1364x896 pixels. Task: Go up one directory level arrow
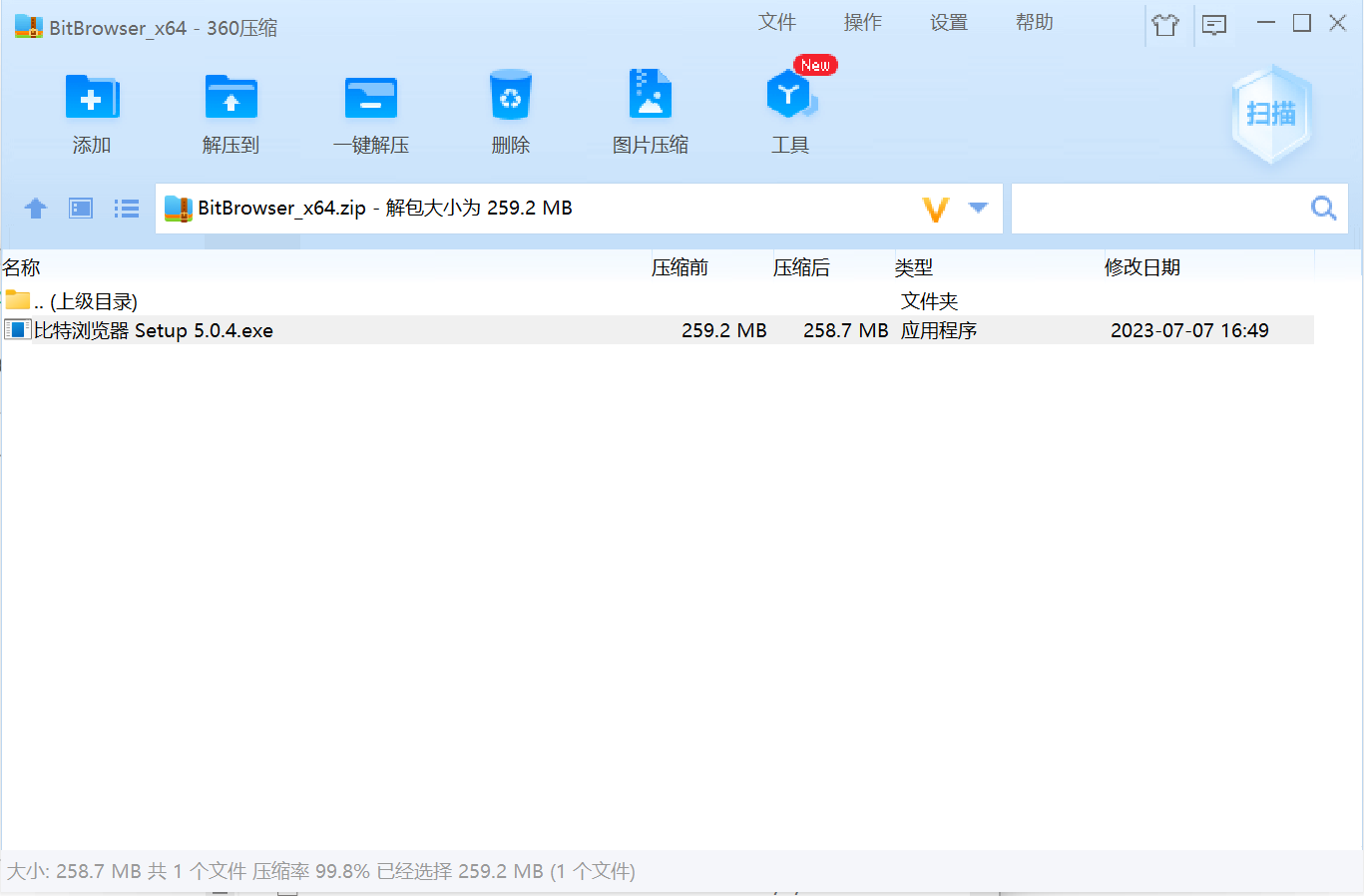[36, 208]
